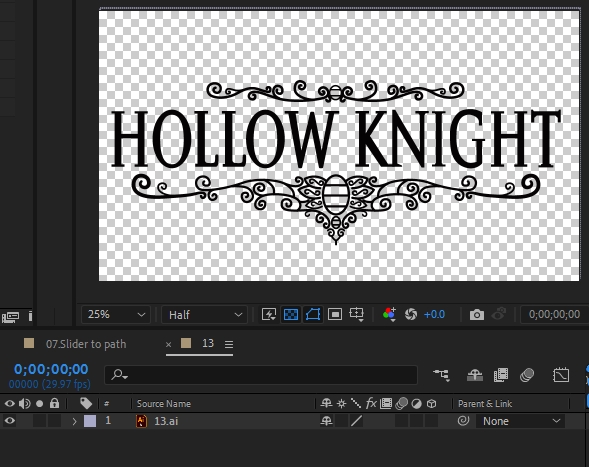Hide the 13.ai layer with eye toggle
This screenshot has width=589, height=467.
(10, 421)
